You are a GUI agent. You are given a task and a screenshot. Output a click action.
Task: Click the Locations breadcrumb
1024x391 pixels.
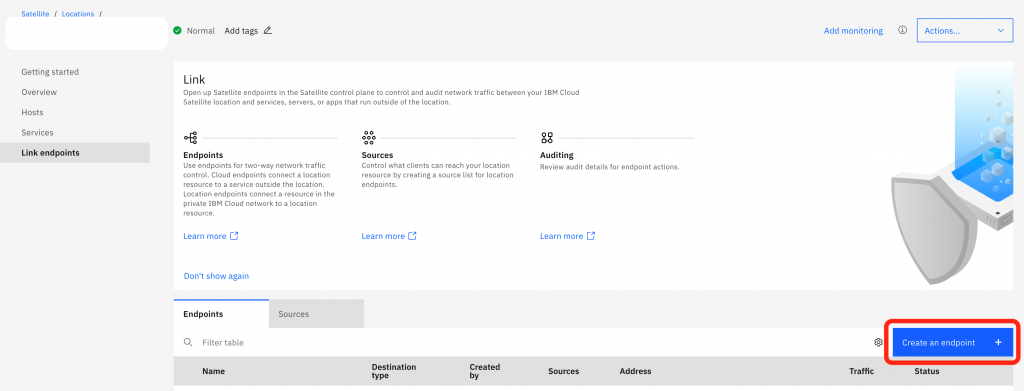click(78, 14)
